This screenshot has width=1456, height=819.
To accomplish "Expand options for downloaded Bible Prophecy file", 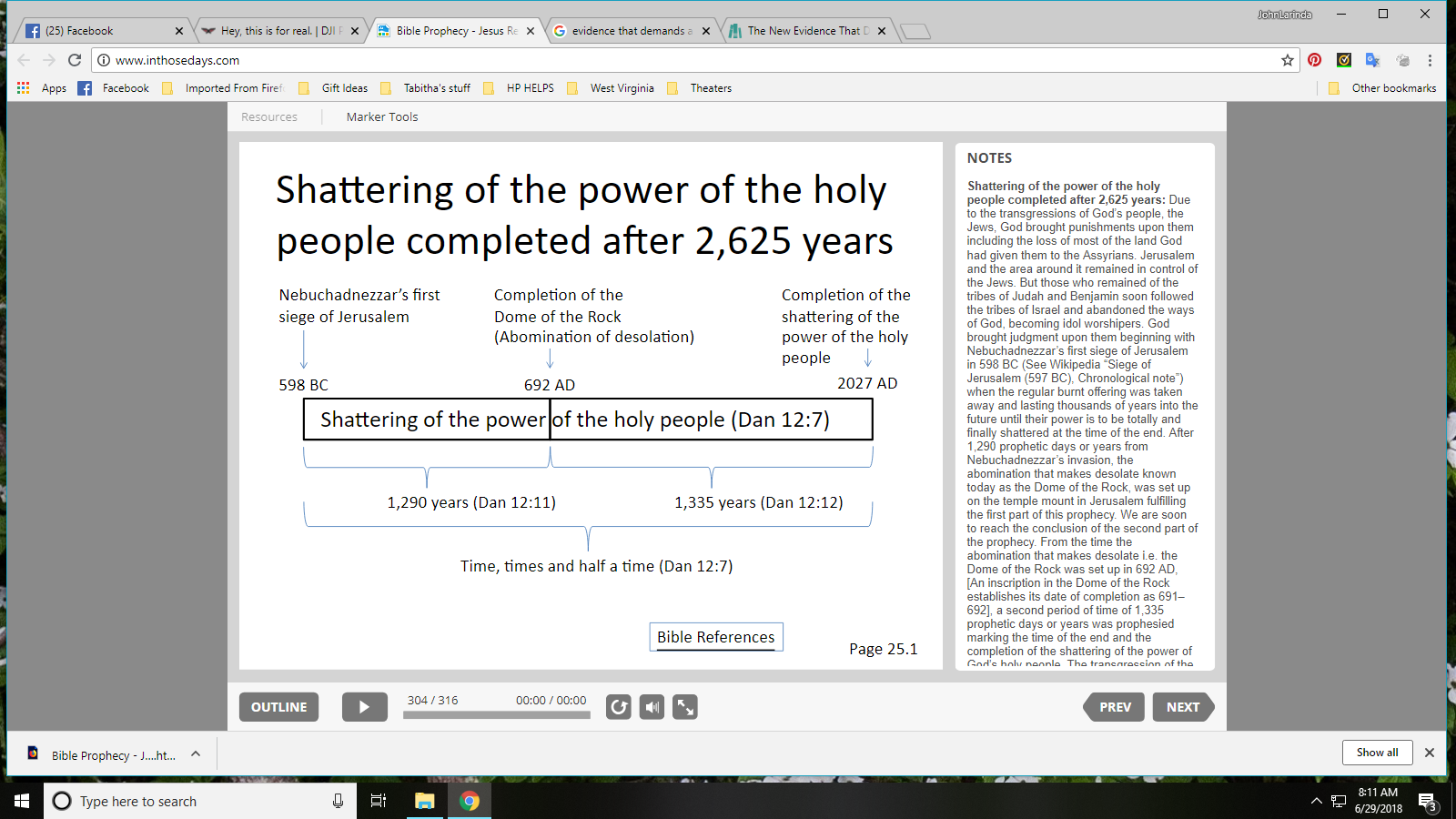I will point(195,753).
